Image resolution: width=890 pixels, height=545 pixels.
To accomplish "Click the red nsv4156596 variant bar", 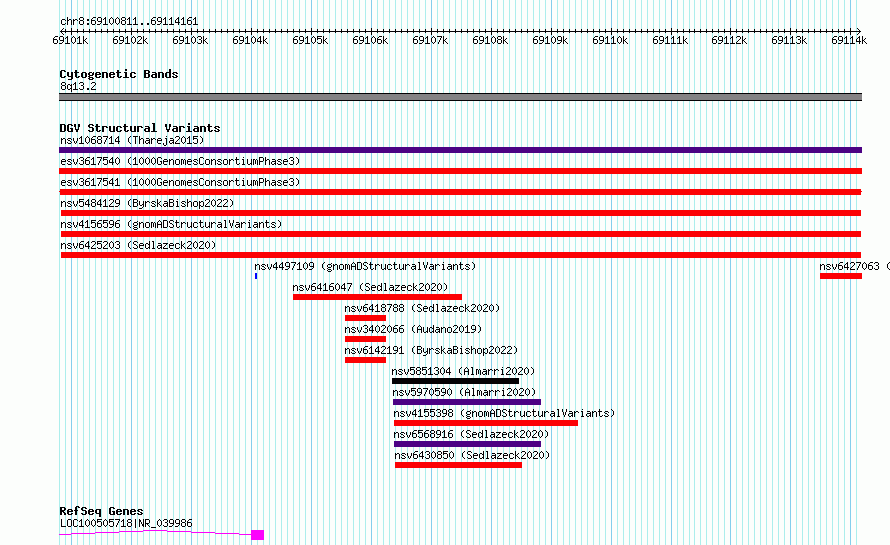I will pyautogui.click(x=461, y=234).
